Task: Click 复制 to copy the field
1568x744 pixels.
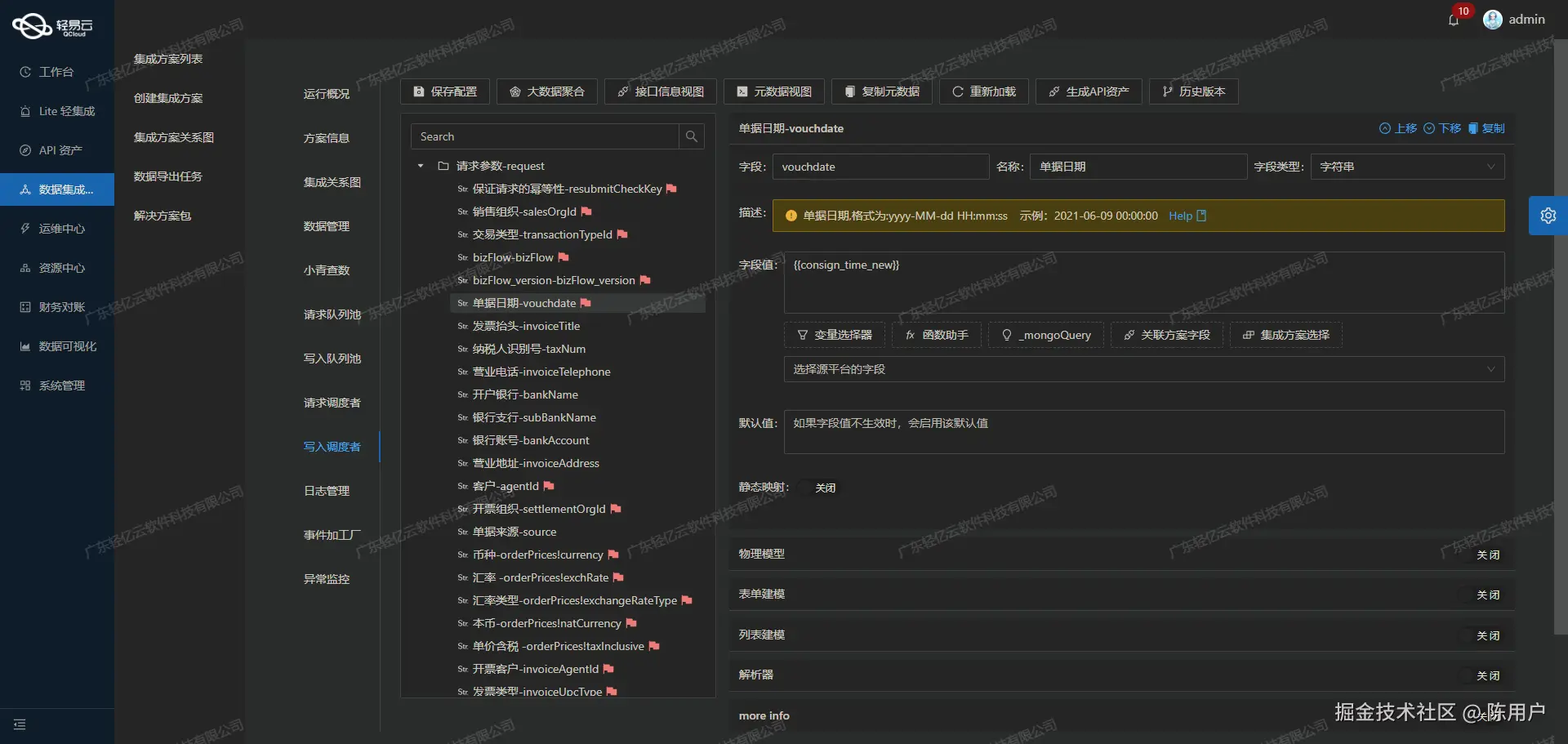Action: click(x=1486, y=128)
